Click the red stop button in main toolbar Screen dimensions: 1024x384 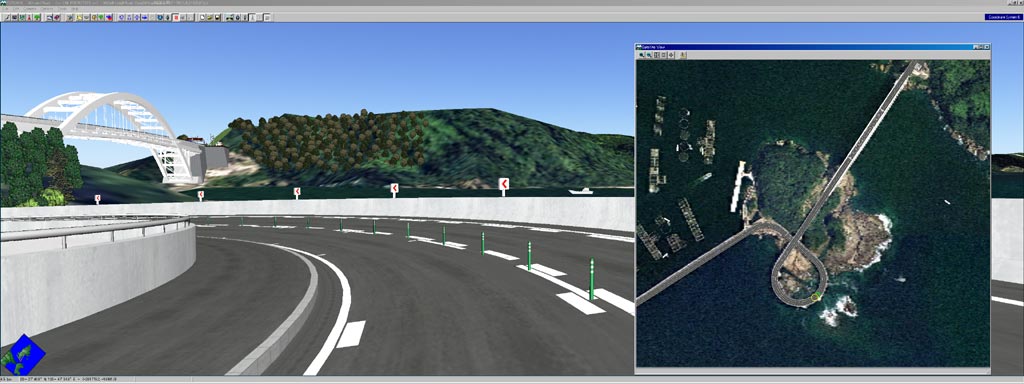coord(176,18)
